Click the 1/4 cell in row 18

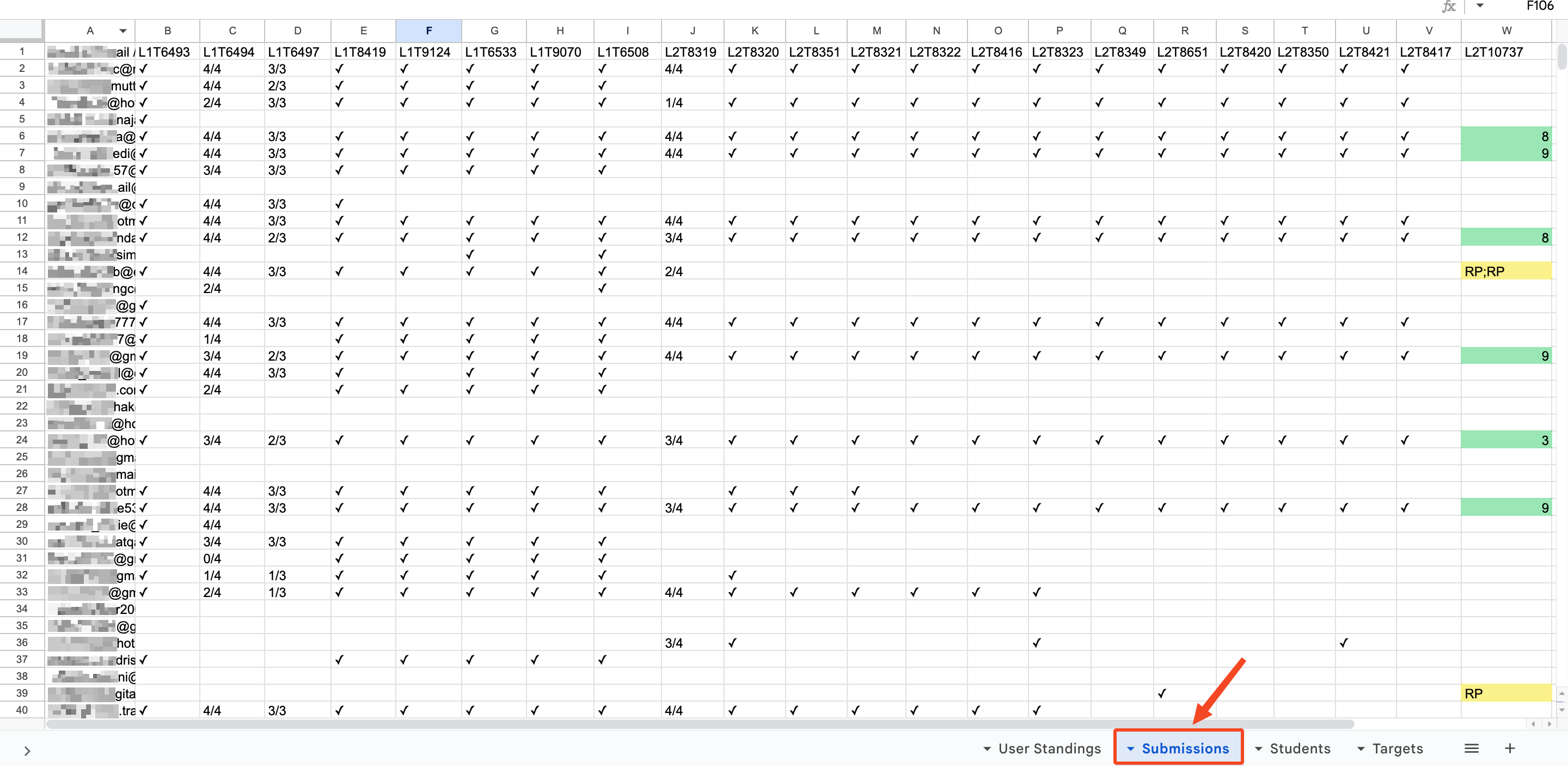232,339
